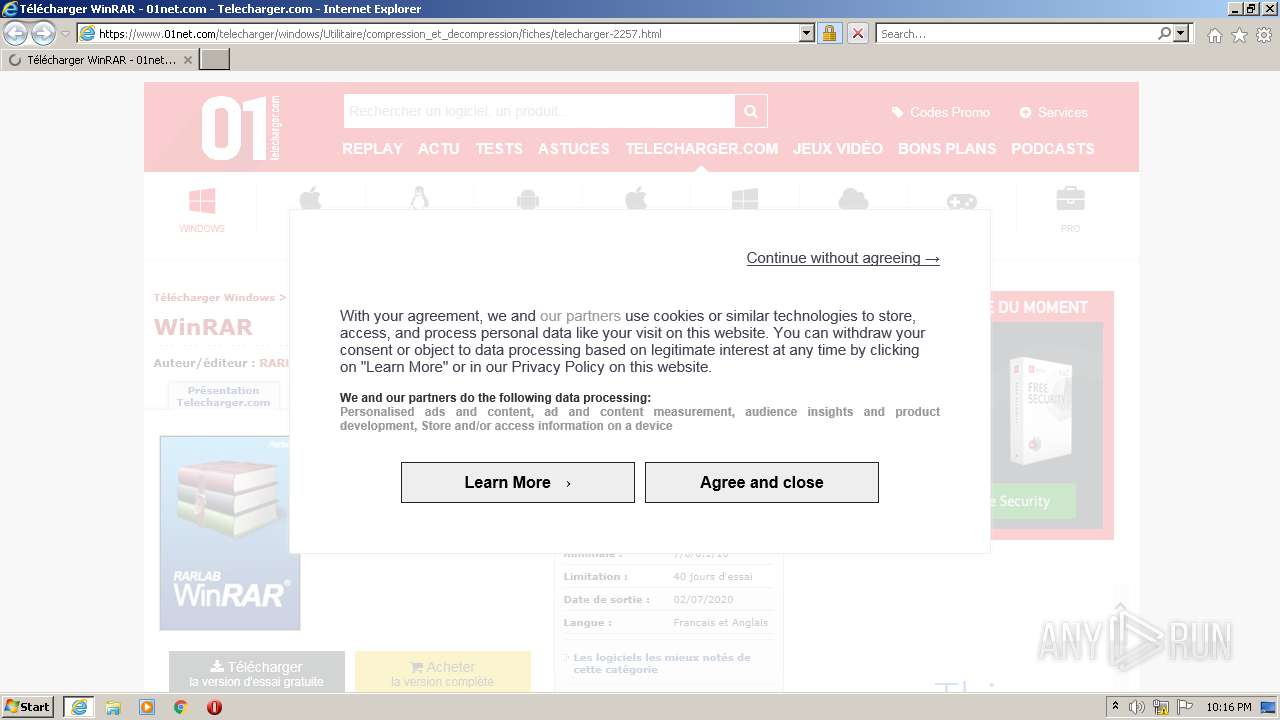
Task: Click Télécharger la version d'essai gratuite
Action: 257,671
